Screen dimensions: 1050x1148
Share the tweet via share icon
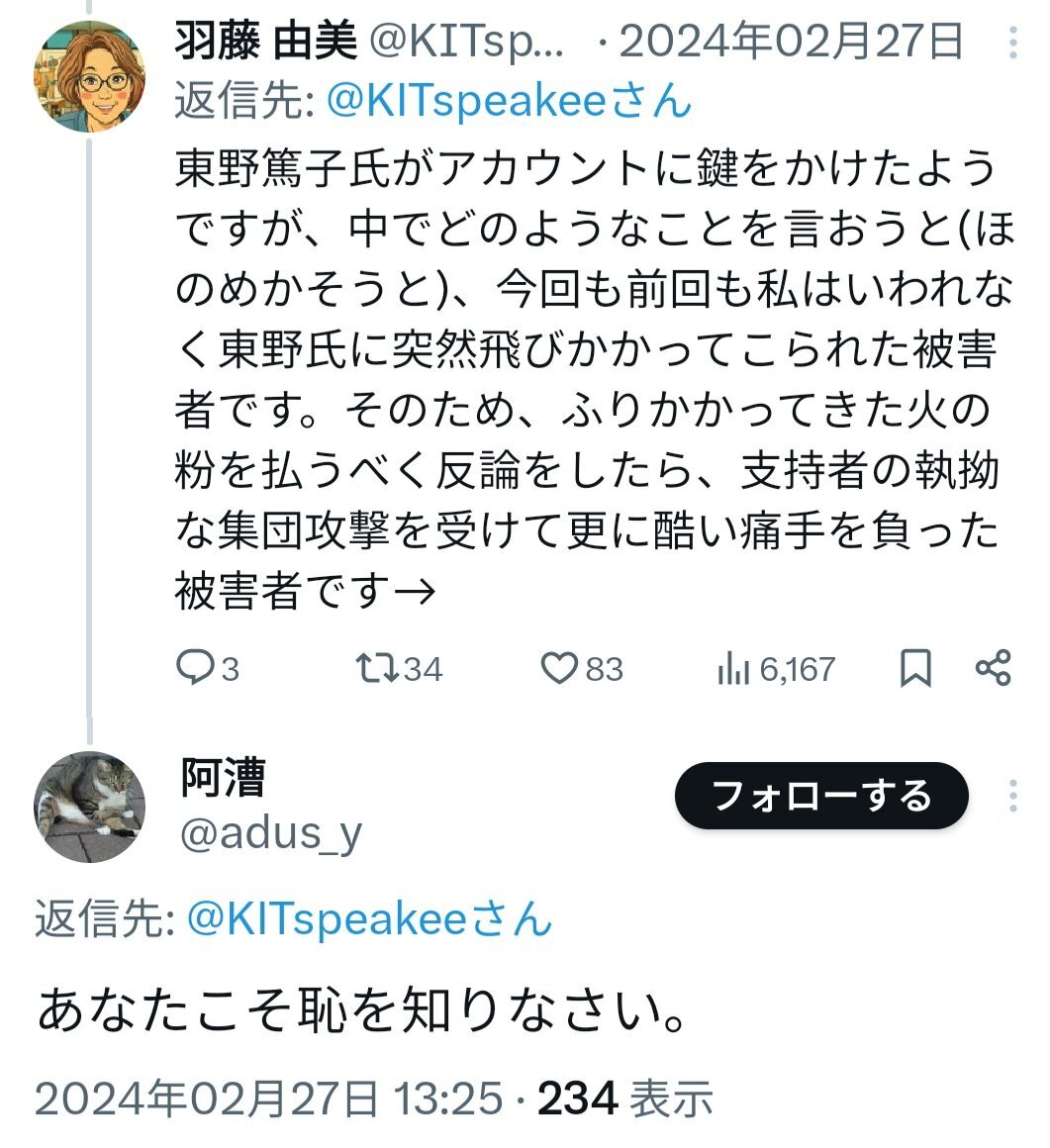point(993,668)
